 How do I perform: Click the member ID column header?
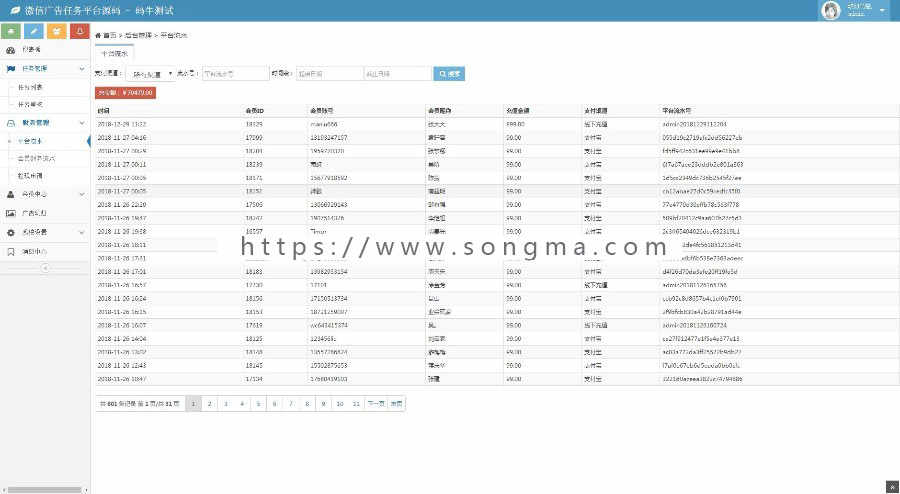254,111
